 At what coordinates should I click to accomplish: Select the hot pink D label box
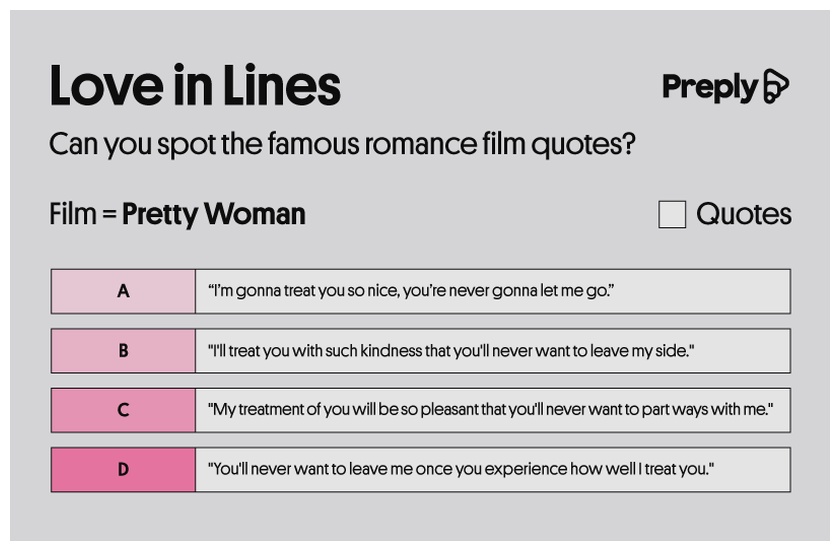point(123,470)
